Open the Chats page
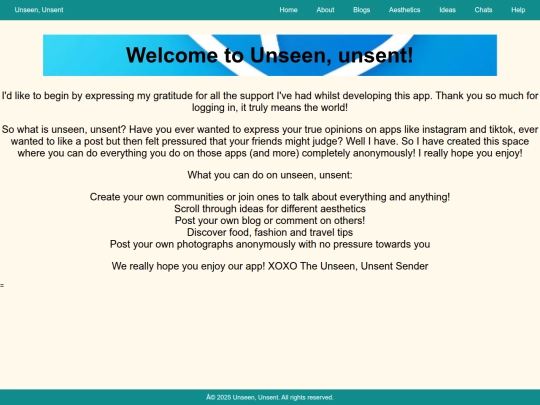The height and width of the screenshot is (405, 540). click(483, 10)
